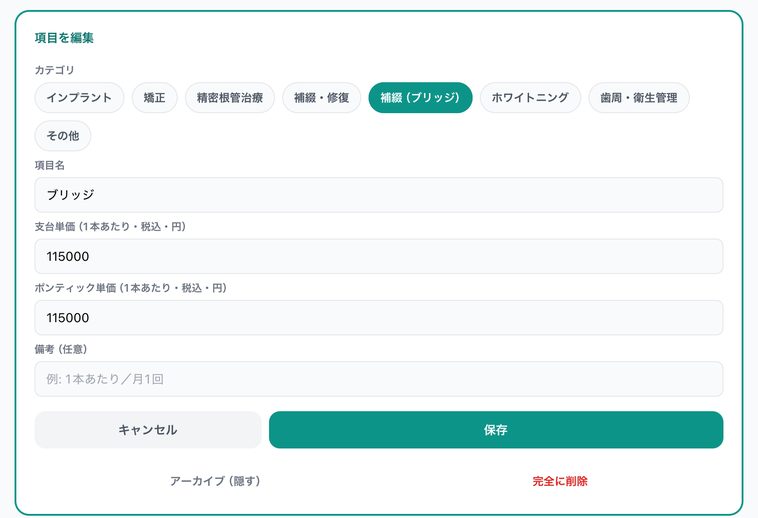758x518 pixels.
Task: Select the 補綴 (ブリッジ) category chip
Action: tap(420, 98)
